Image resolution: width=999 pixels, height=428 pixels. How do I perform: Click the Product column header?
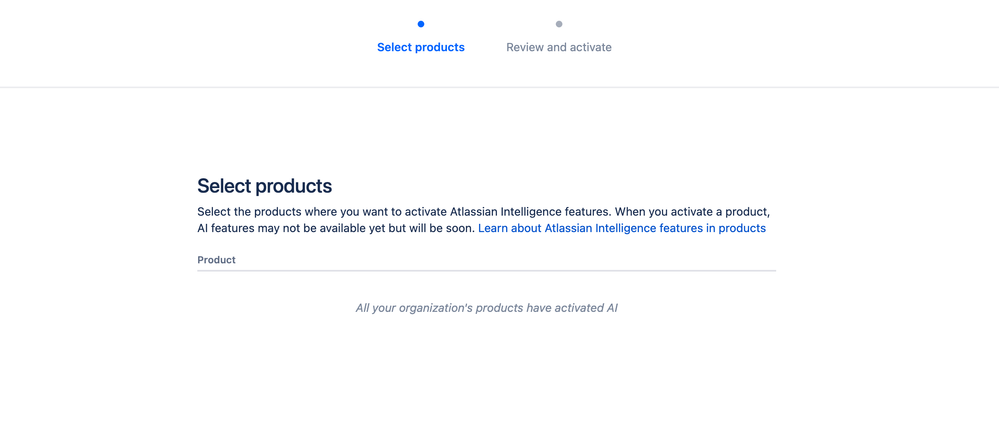[217, 260]
